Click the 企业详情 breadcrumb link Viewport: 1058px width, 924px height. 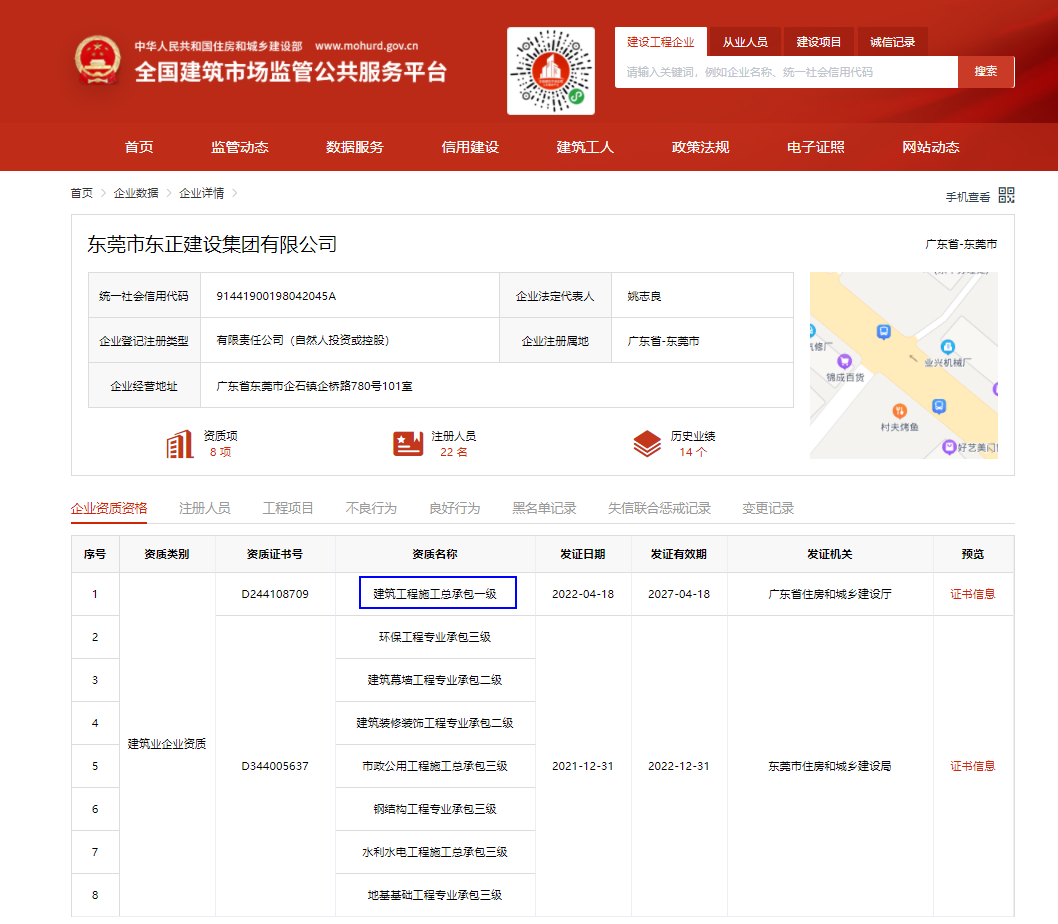[201, 193]
